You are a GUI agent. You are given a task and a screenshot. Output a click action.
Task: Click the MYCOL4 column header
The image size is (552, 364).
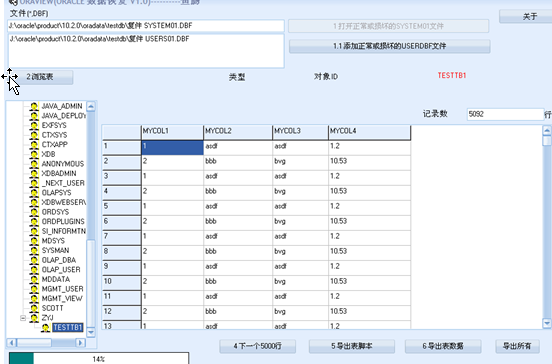point(369,131)
